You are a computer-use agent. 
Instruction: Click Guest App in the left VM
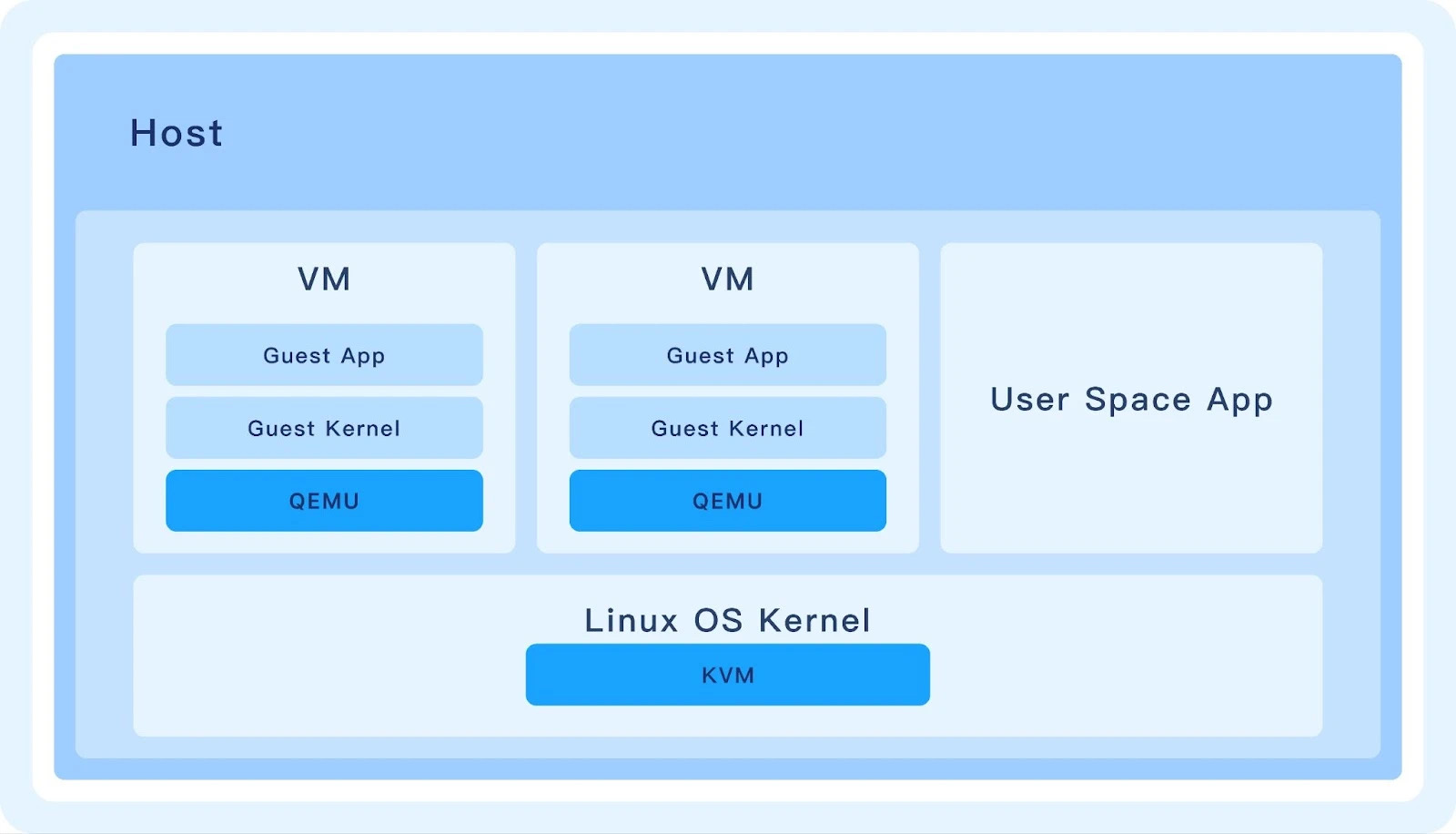[324, 355]
